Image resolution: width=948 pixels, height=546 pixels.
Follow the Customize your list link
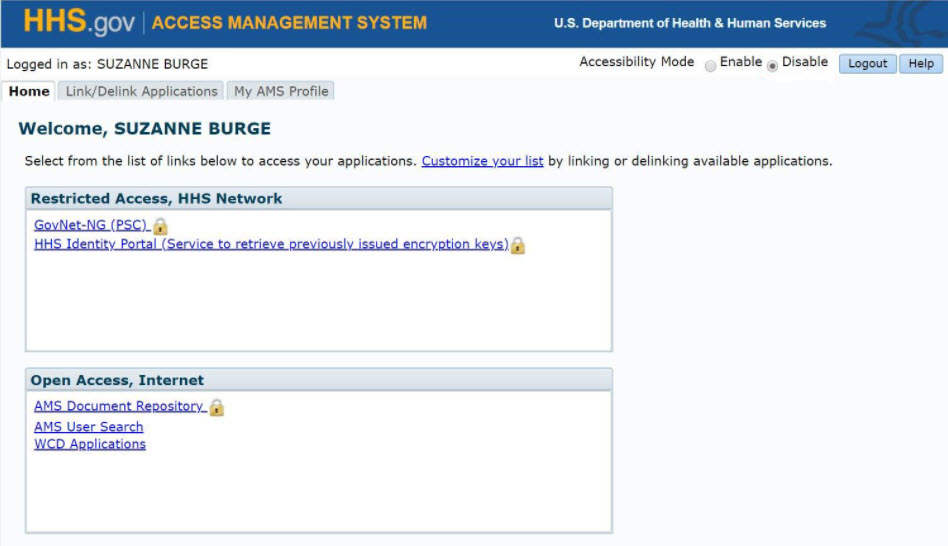[482, 161]
